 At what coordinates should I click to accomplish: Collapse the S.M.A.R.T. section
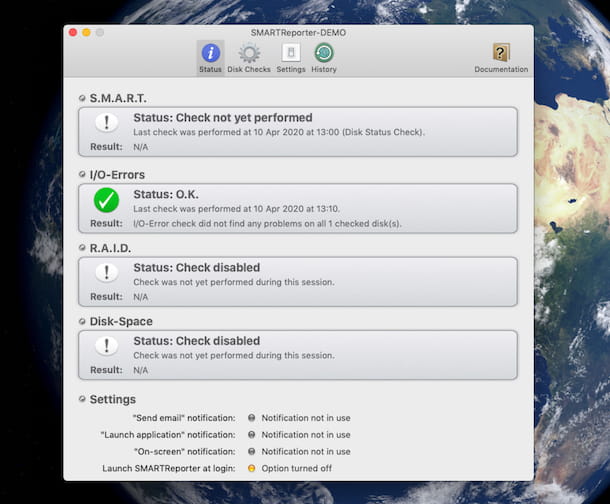[82, 98]
